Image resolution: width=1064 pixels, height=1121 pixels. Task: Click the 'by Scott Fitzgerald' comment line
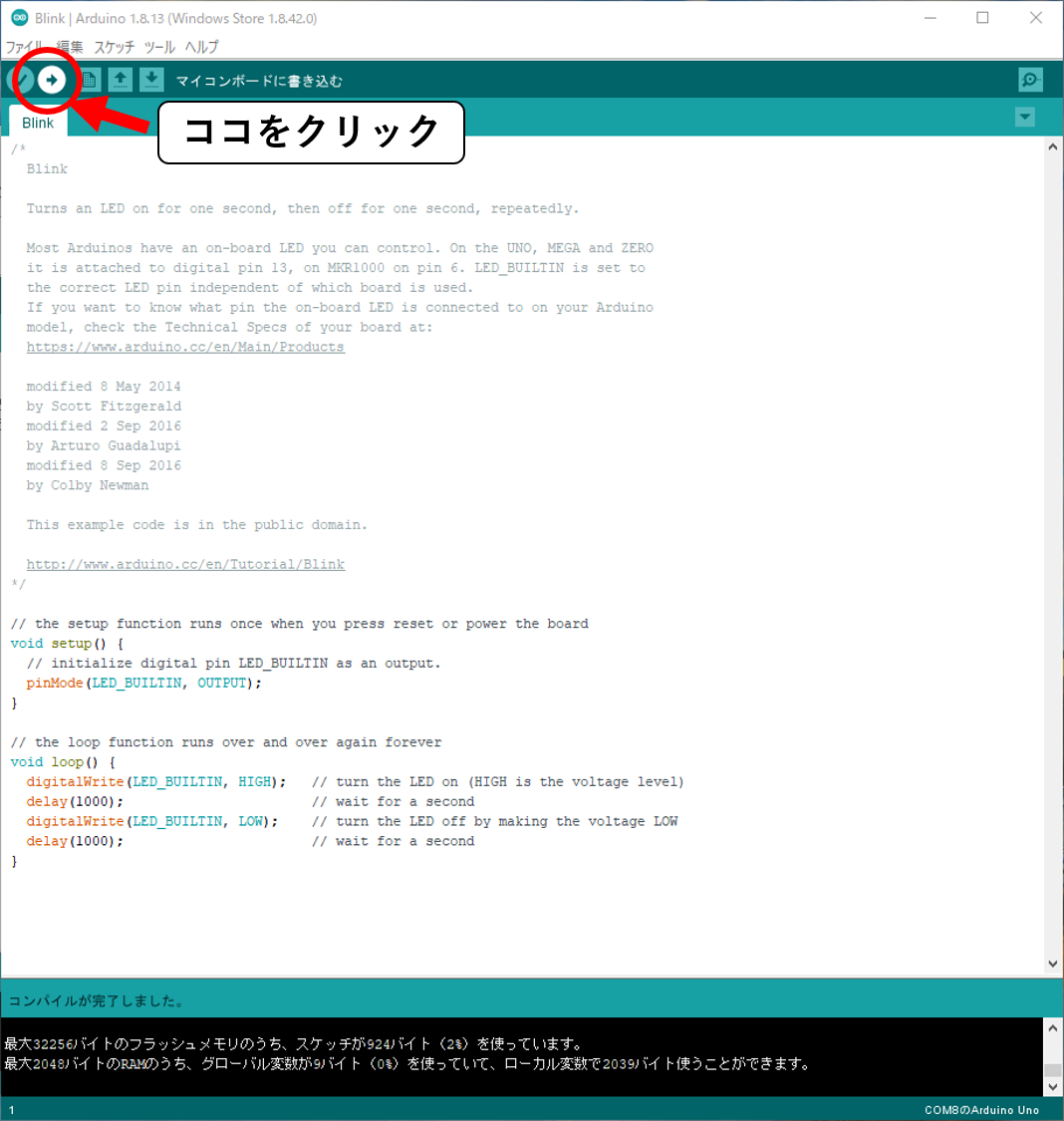pyautogui.click(x=104, y=407)
